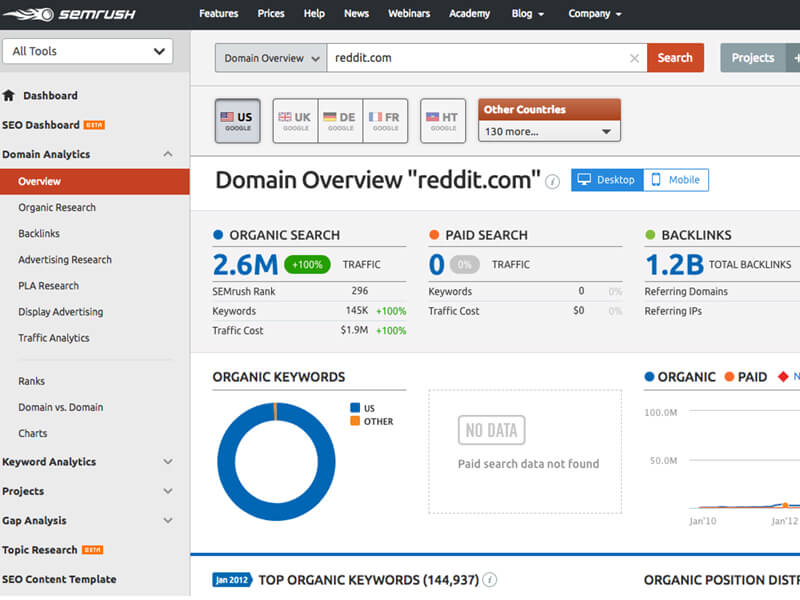Click the Other Countries header
The image size is (800, 600).
(x=549, y=110)
